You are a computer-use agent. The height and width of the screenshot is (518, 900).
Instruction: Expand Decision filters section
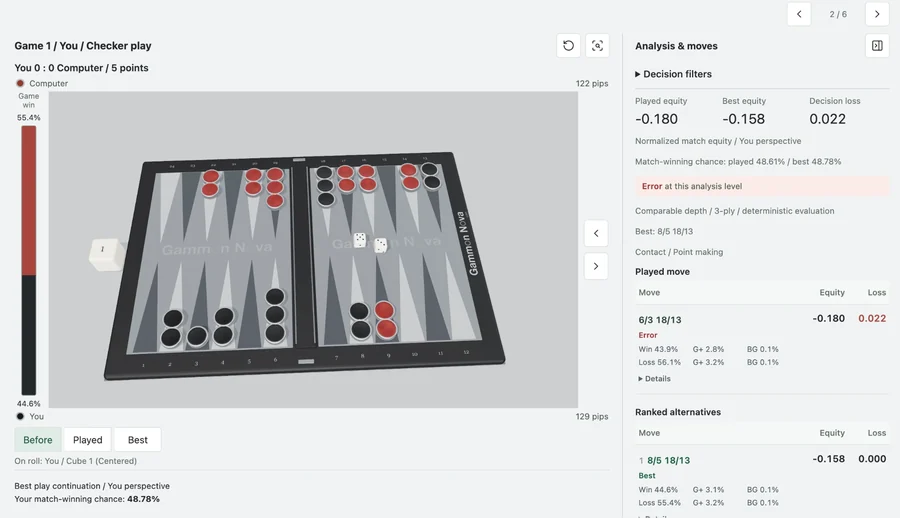point(673,74)
